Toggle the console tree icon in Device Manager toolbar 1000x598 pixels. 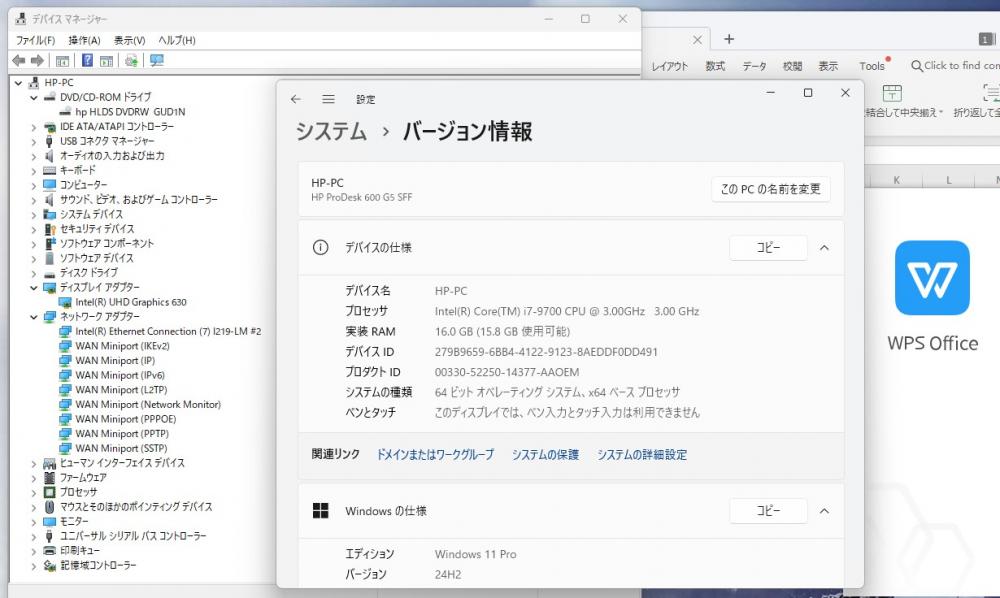(62, 61)
